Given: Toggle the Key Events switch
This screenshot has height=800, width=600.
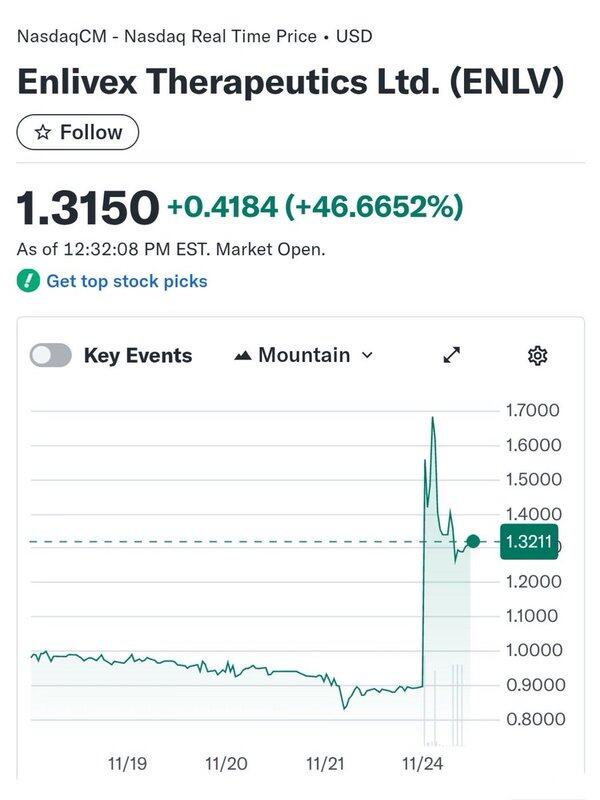Looking at the screenshot, I should [x=51, y=355].
